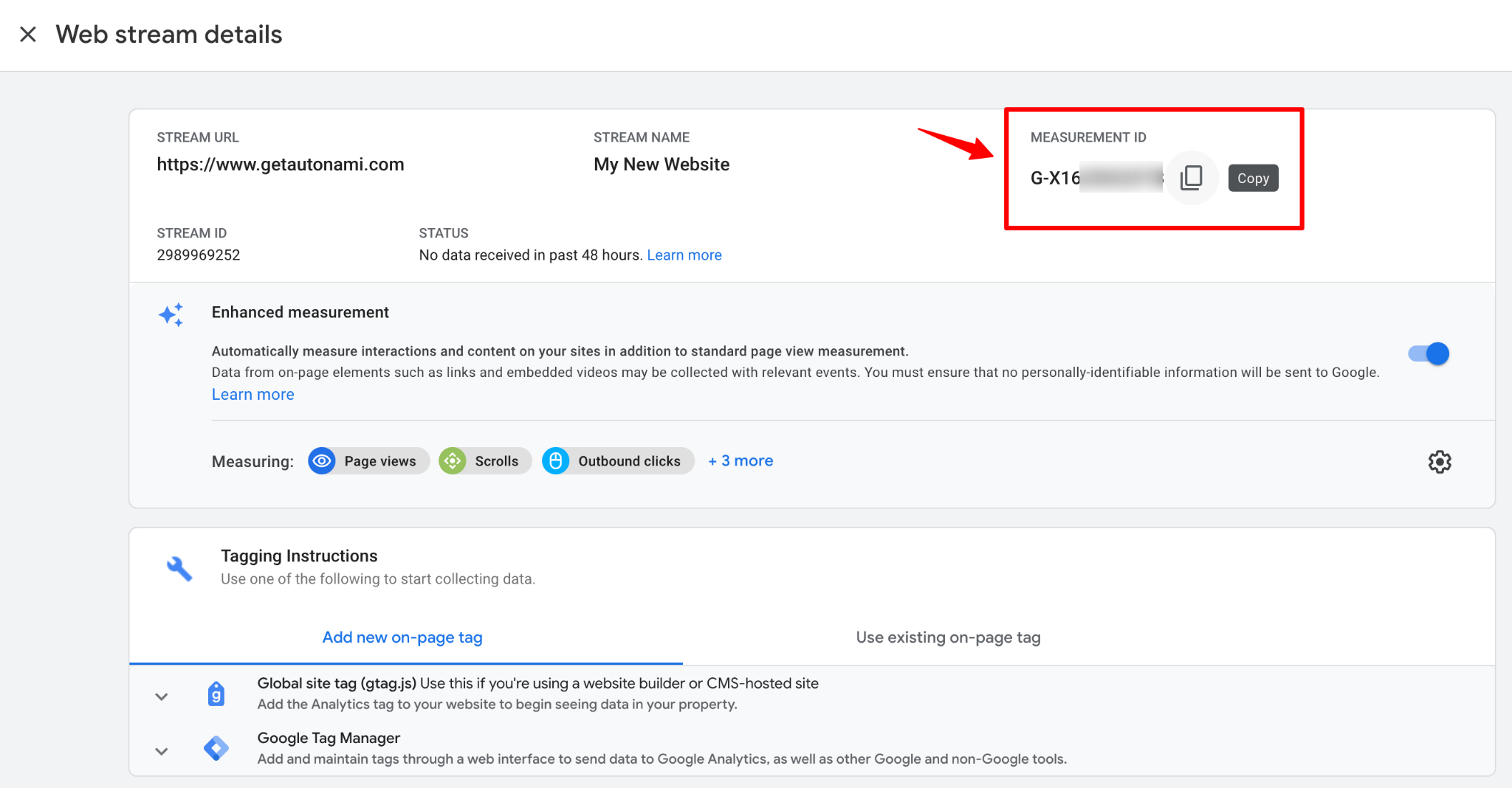Click the Global site tag (gtag.js) icon
Image resolution: width=1512 pixels, height=788 pixels.
pyautogui.click(x=216, y=692)
